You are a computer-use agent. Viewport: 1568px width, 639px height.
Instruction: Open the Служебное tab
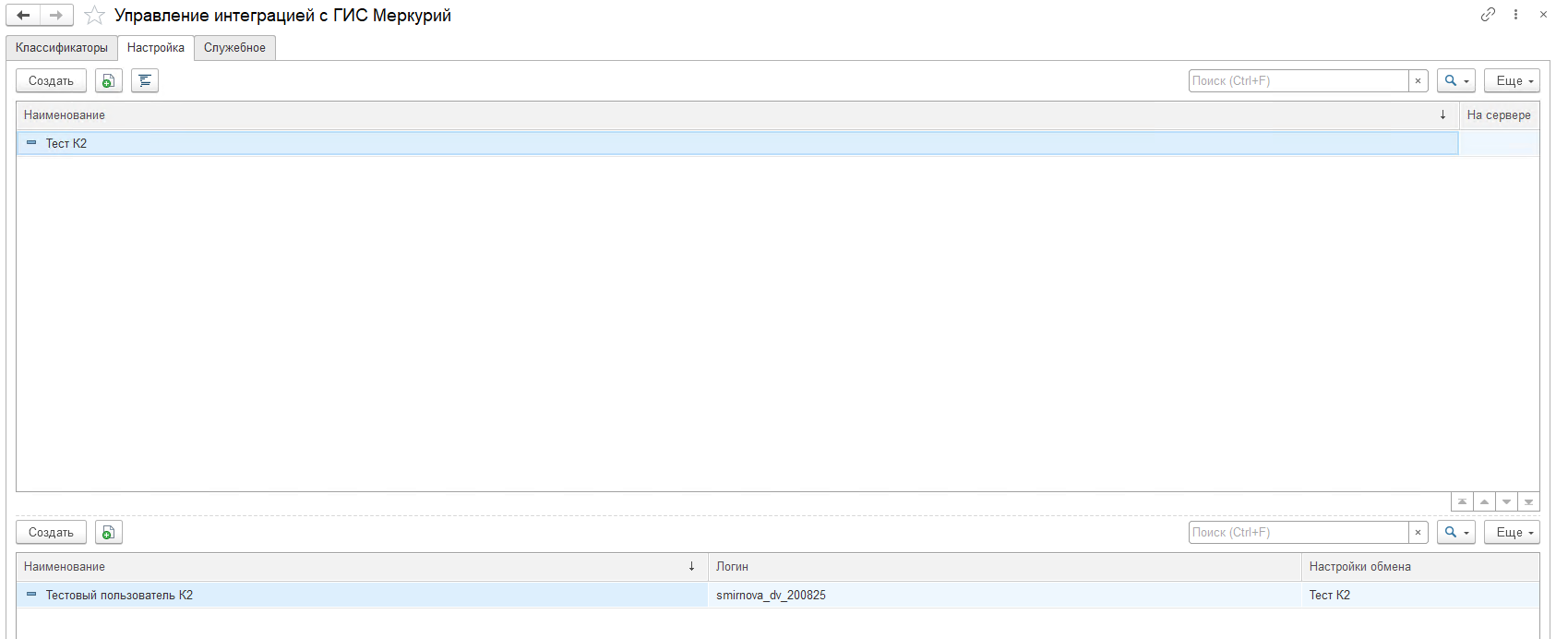tap(234, 48)
